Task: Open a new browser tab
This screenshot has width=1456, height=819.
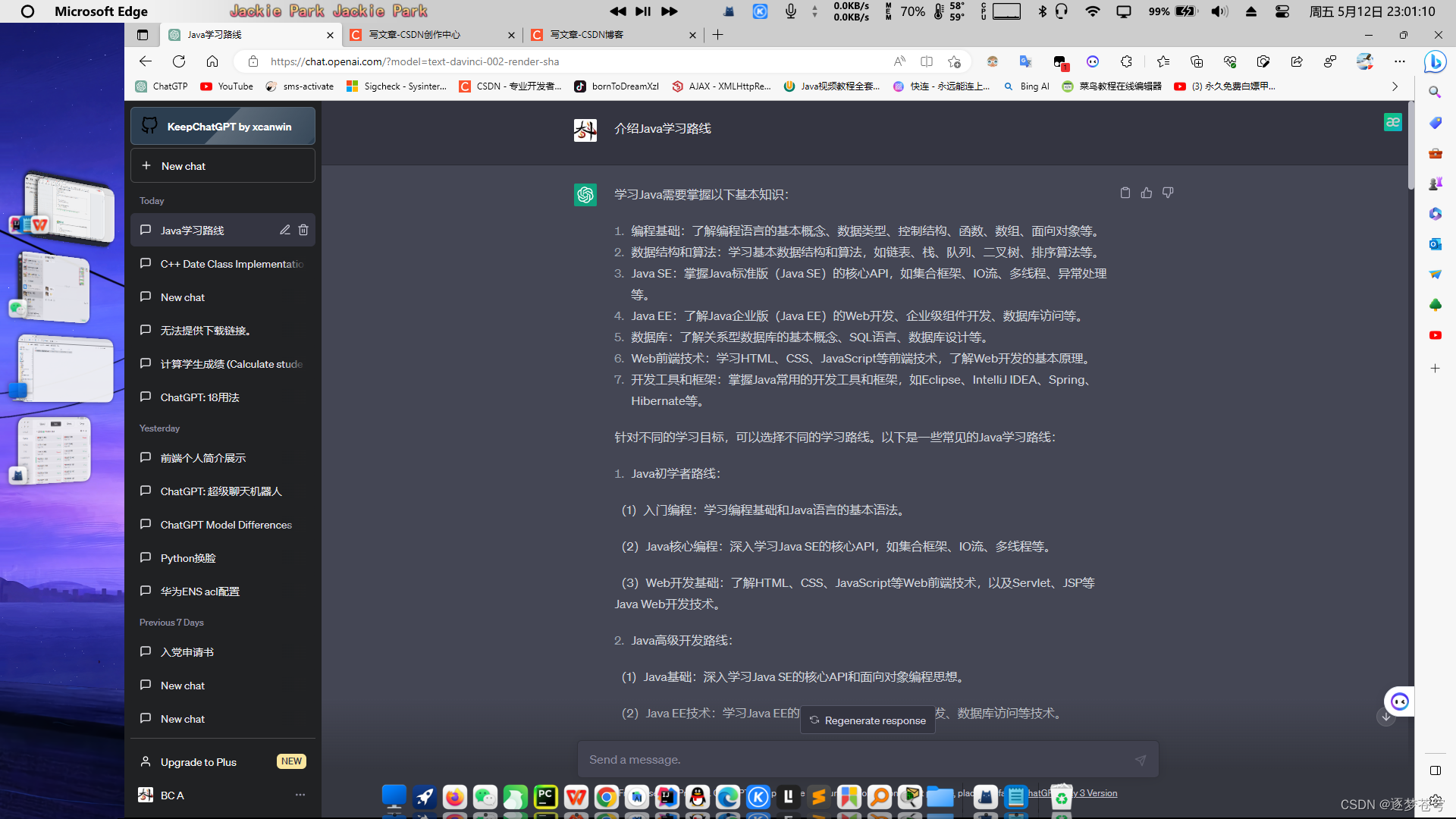Action: [x=718, y=35]
